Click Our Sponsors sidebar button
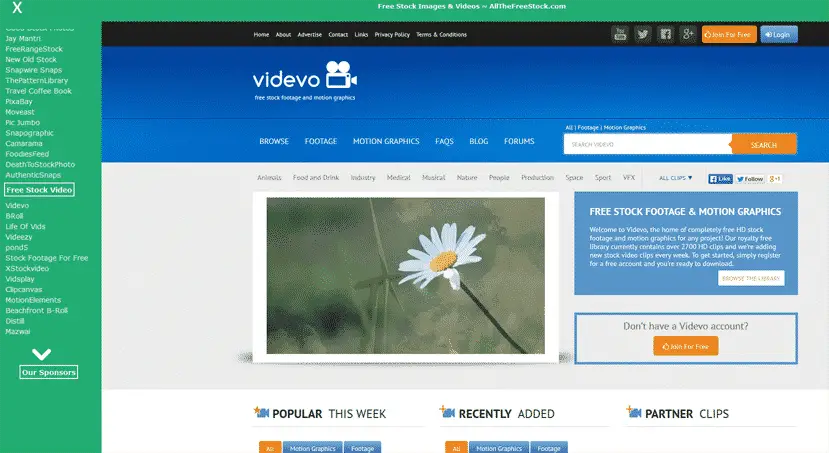Screen dimensions: 829x453 coord(49,372)
